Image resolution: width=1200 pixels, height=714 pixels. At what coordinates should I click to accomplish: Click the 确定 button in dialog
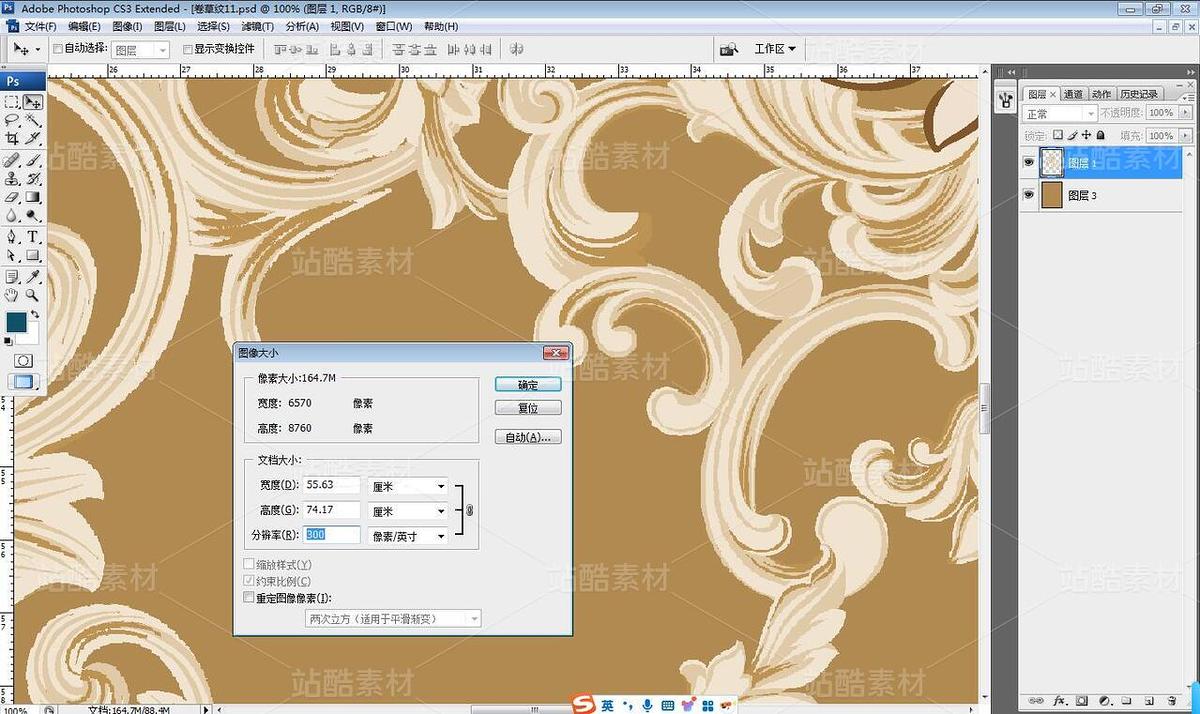pyautogui.click(x=527, y=384)
